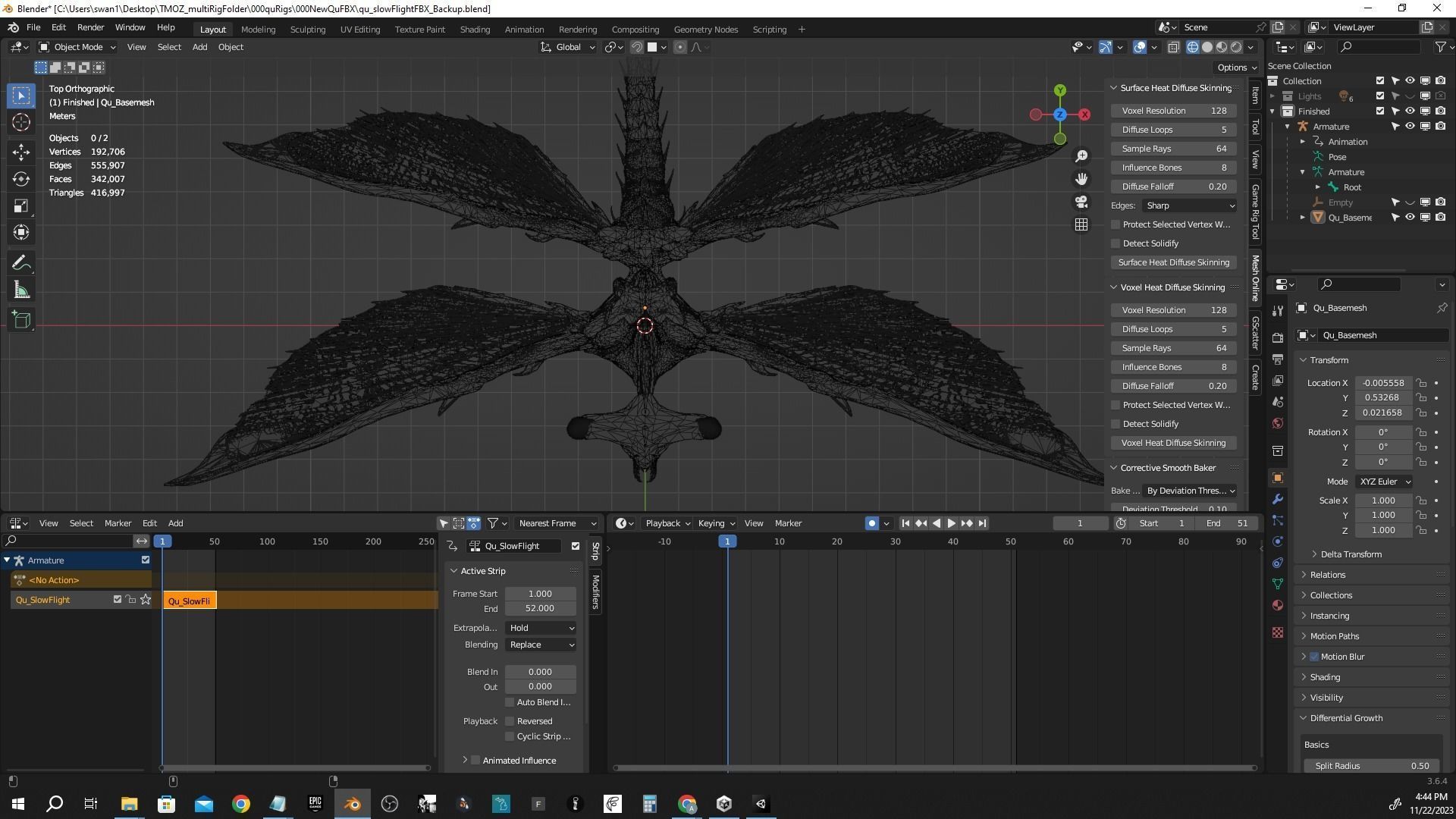Enable Reversed playback checkbox
1456x819 pixels.
click(510, 721)
